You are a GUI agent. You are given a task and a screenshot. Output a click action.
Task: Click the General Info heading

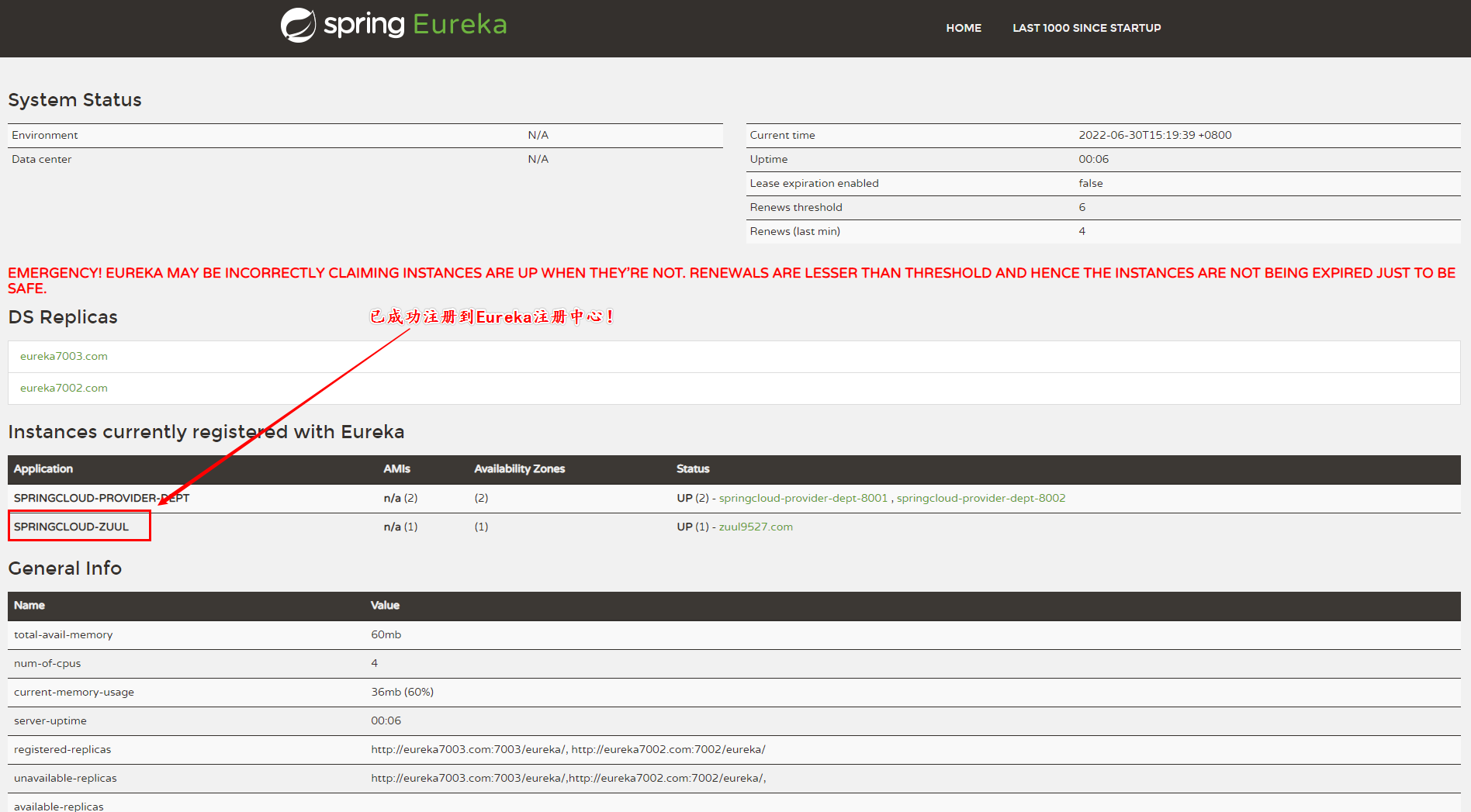coord(65,568)
